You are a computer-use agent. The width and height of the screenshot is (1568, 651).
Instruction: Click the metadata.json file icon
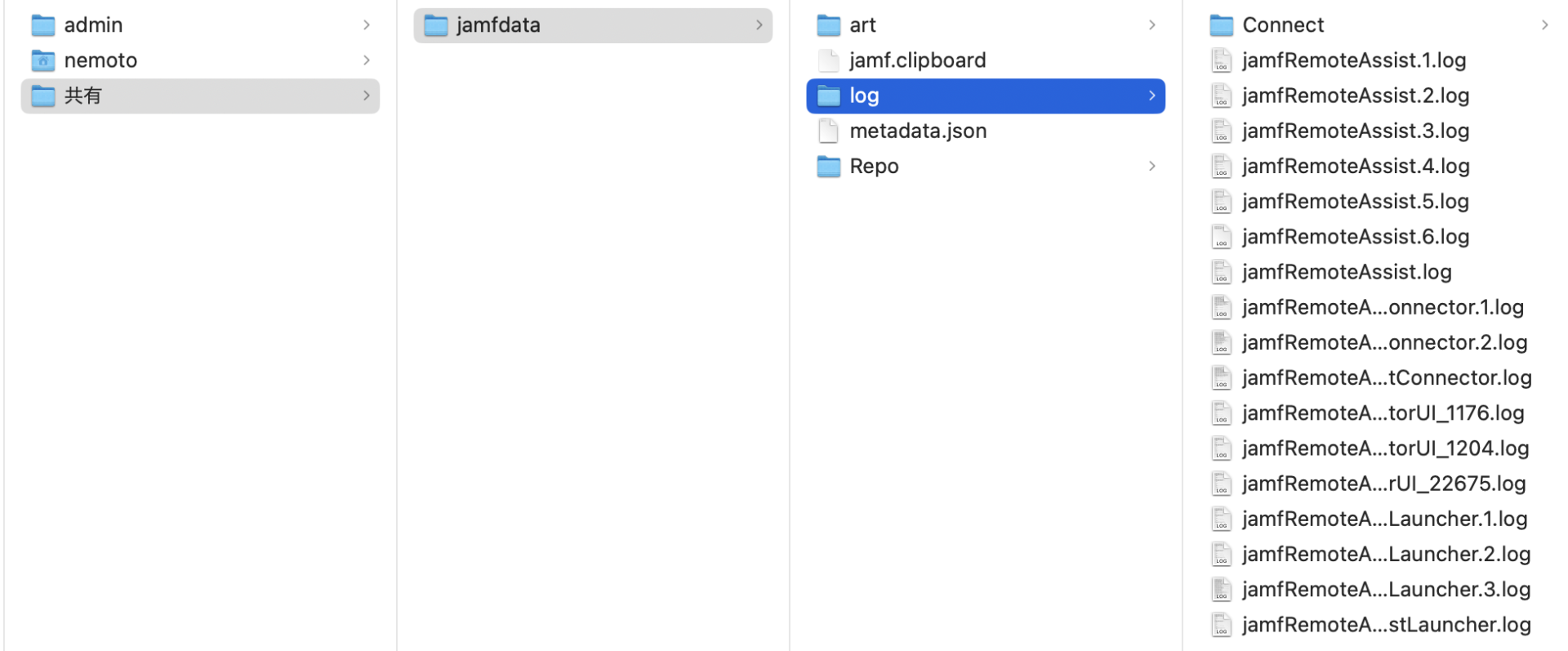(x=828, y=131)
